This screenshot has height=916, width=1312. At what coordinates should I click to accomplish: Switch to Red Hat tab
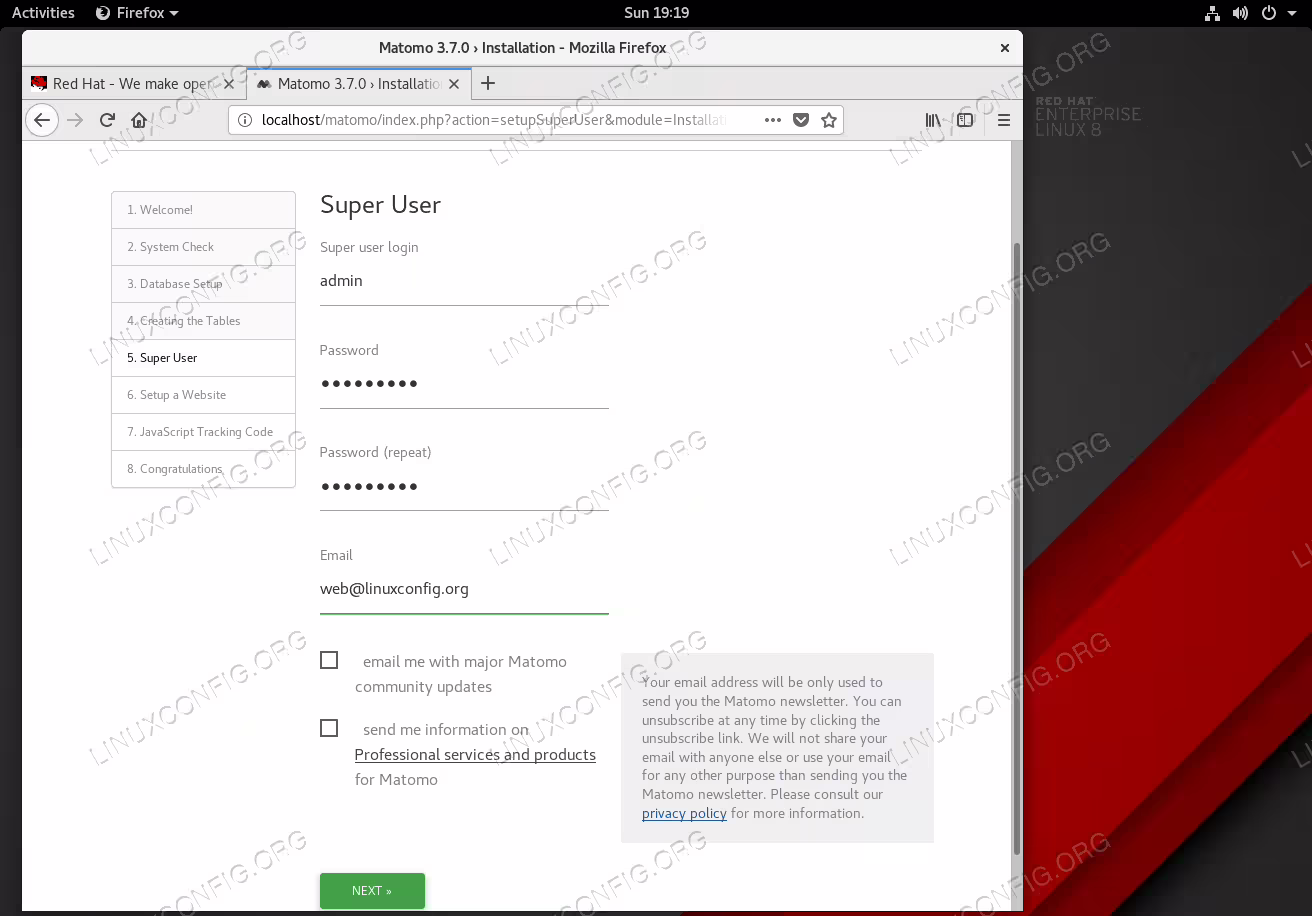pos(133,84)
